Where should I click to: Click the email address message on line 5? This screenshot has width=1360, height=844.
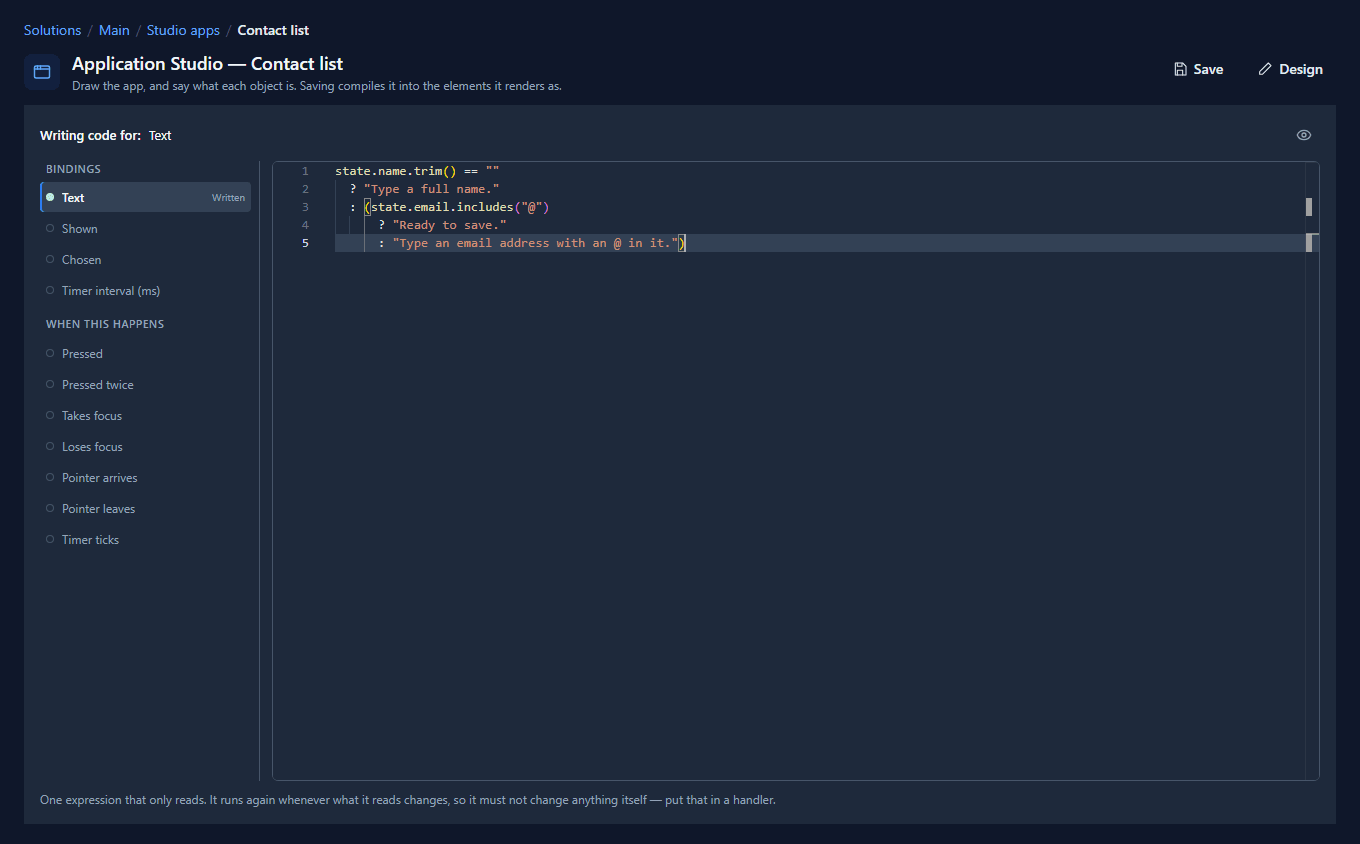[535, 243]
